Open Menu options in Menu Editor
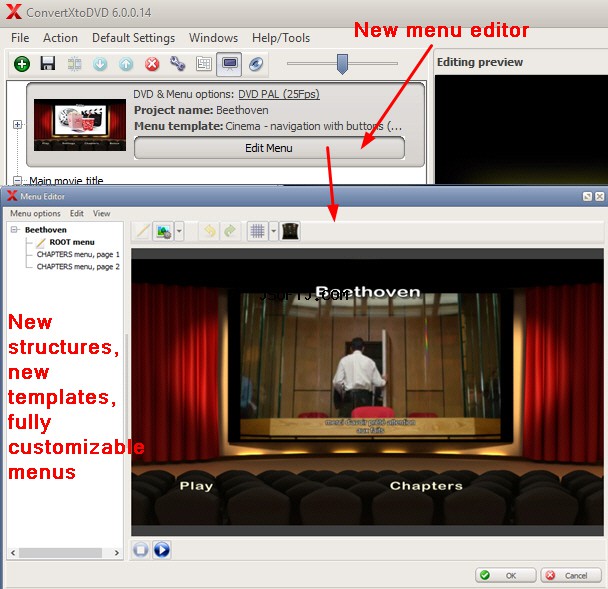 point(35,214)
